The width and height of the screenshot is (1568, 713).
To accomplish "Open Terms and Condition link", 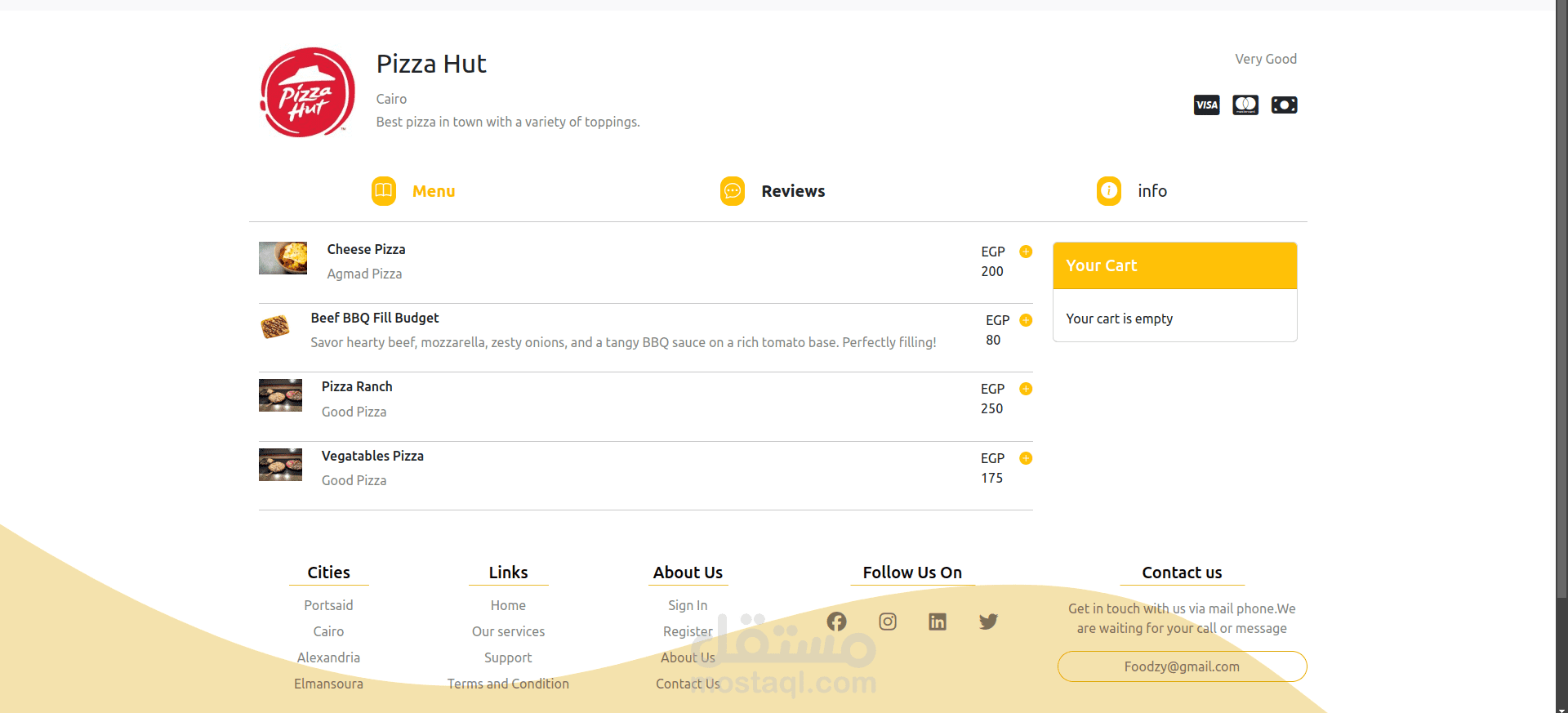I will 508,684.
